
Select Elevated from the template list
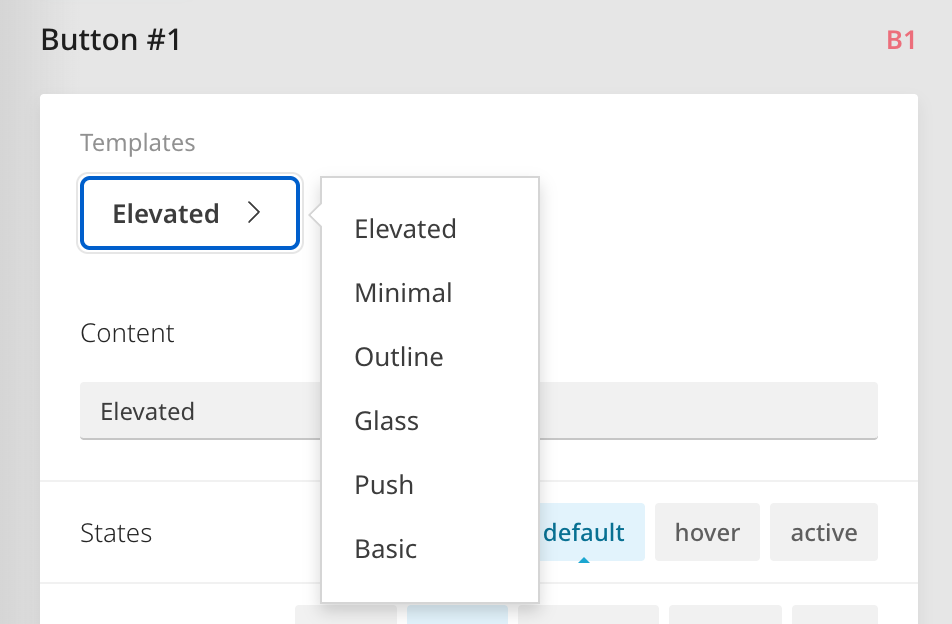click(x=405, y=229)
